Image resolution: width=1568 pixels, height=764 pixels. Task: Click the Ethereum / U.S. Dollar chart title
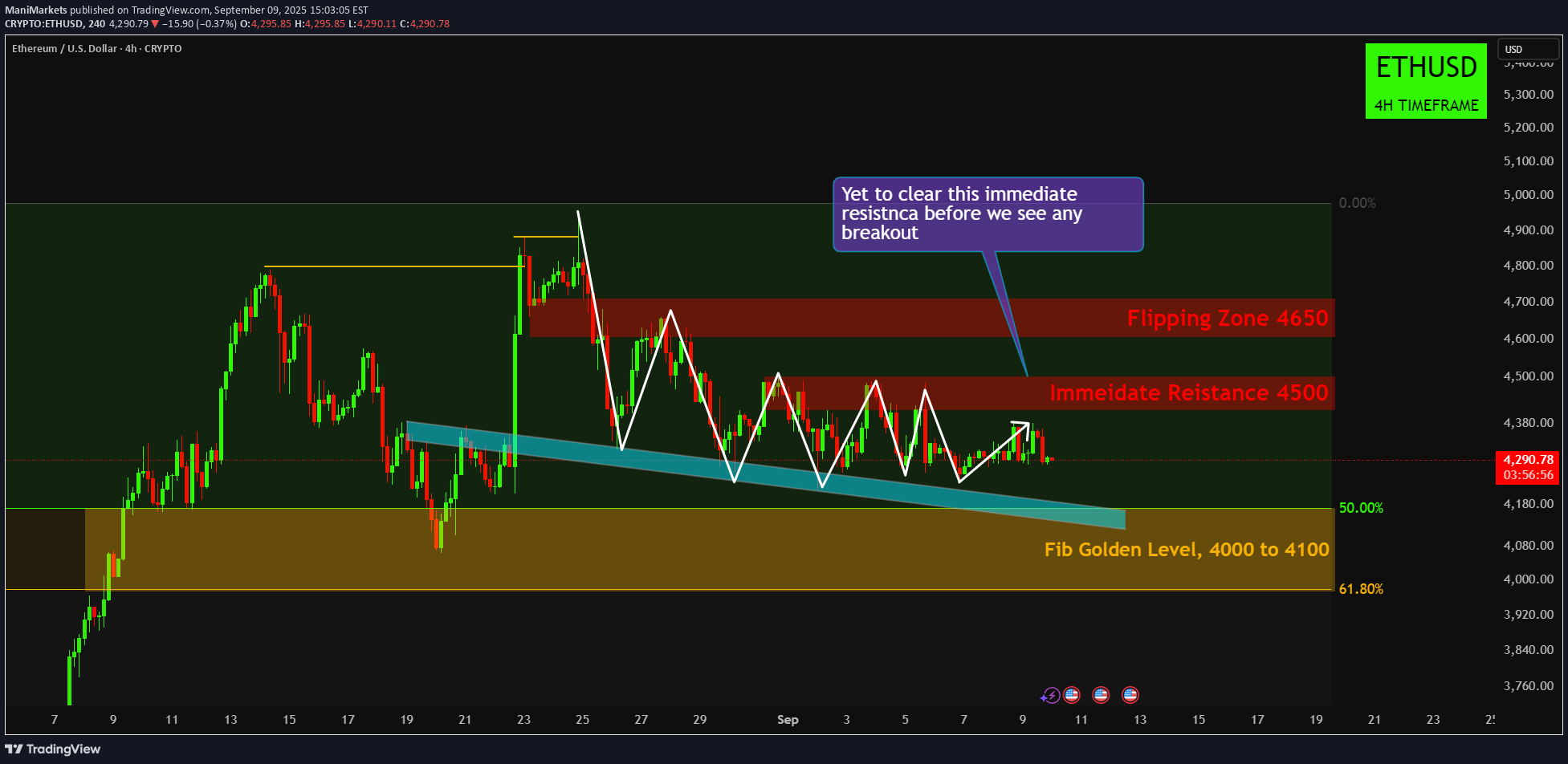[96, 48]
